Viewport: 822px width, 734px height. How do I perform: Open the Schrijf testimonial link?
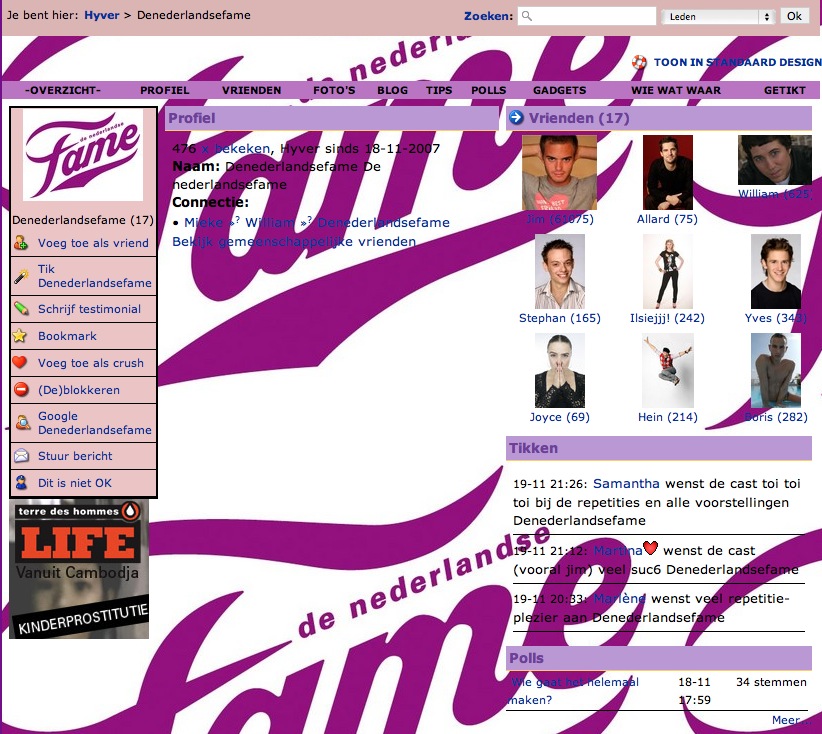pyautogui.click(x=89, y=309)
